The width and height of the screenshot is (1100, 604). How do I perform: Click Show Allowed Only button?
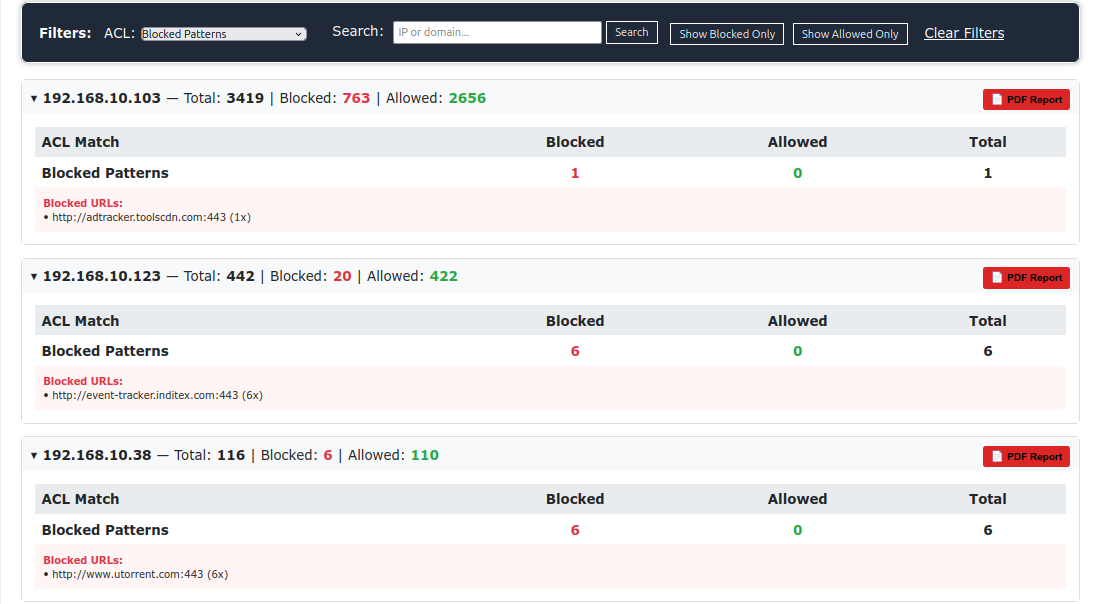point(850,34)
